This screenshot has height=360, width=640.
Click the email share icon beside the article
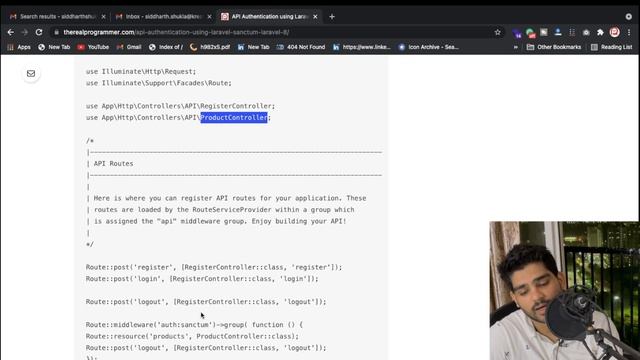(31, 73)
